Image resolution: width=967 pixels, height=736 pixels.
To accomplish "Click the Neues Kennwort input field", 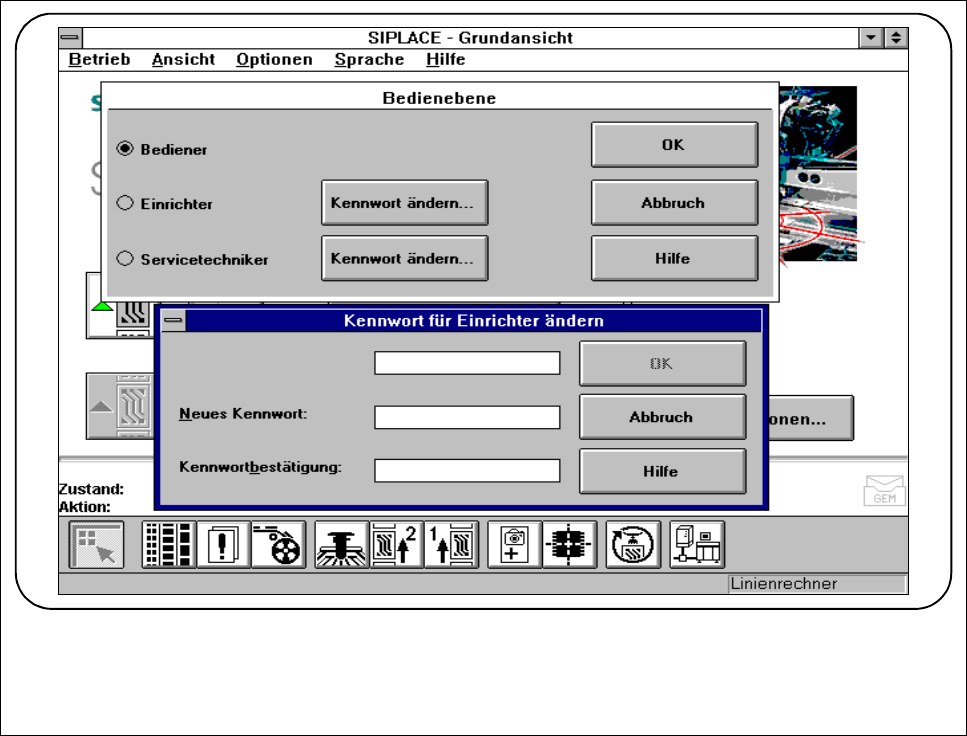I will point(467,417).
